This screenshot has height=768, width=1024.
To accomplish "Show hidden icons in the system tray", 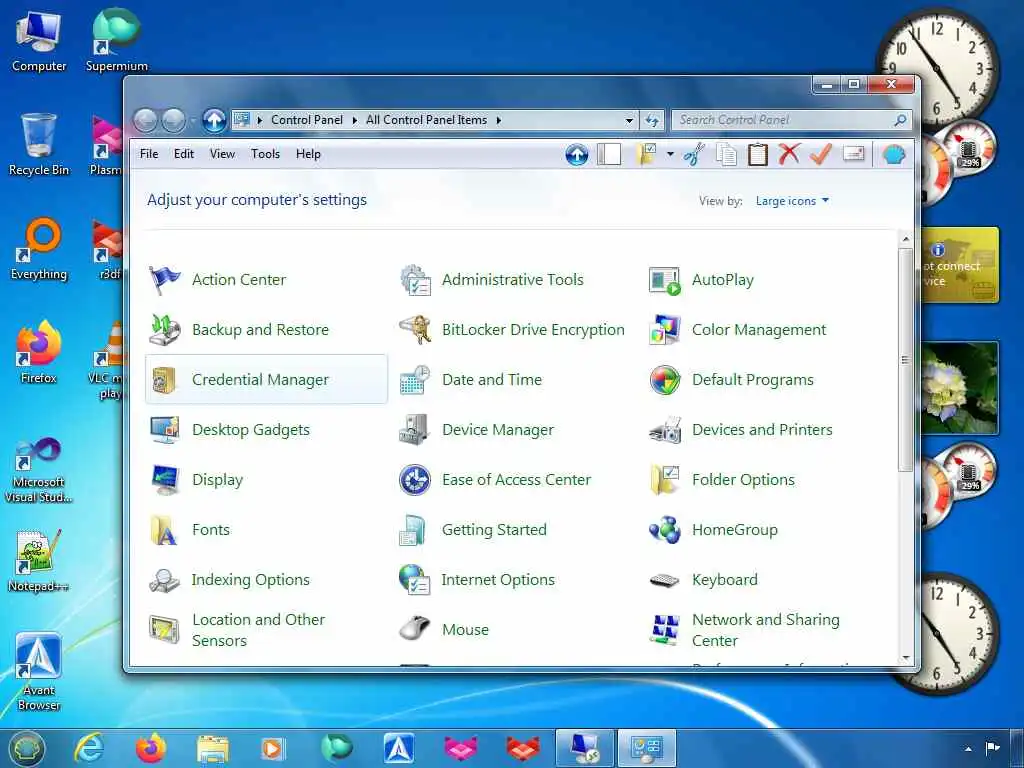I will point(968,748).
